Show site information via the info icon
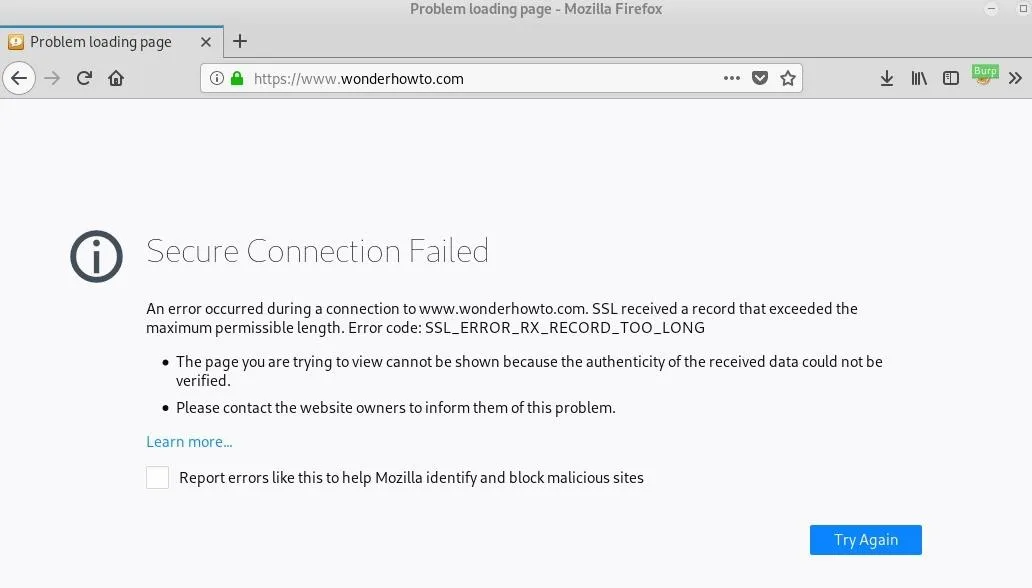Screen dimensions: 1032x588 217,78
